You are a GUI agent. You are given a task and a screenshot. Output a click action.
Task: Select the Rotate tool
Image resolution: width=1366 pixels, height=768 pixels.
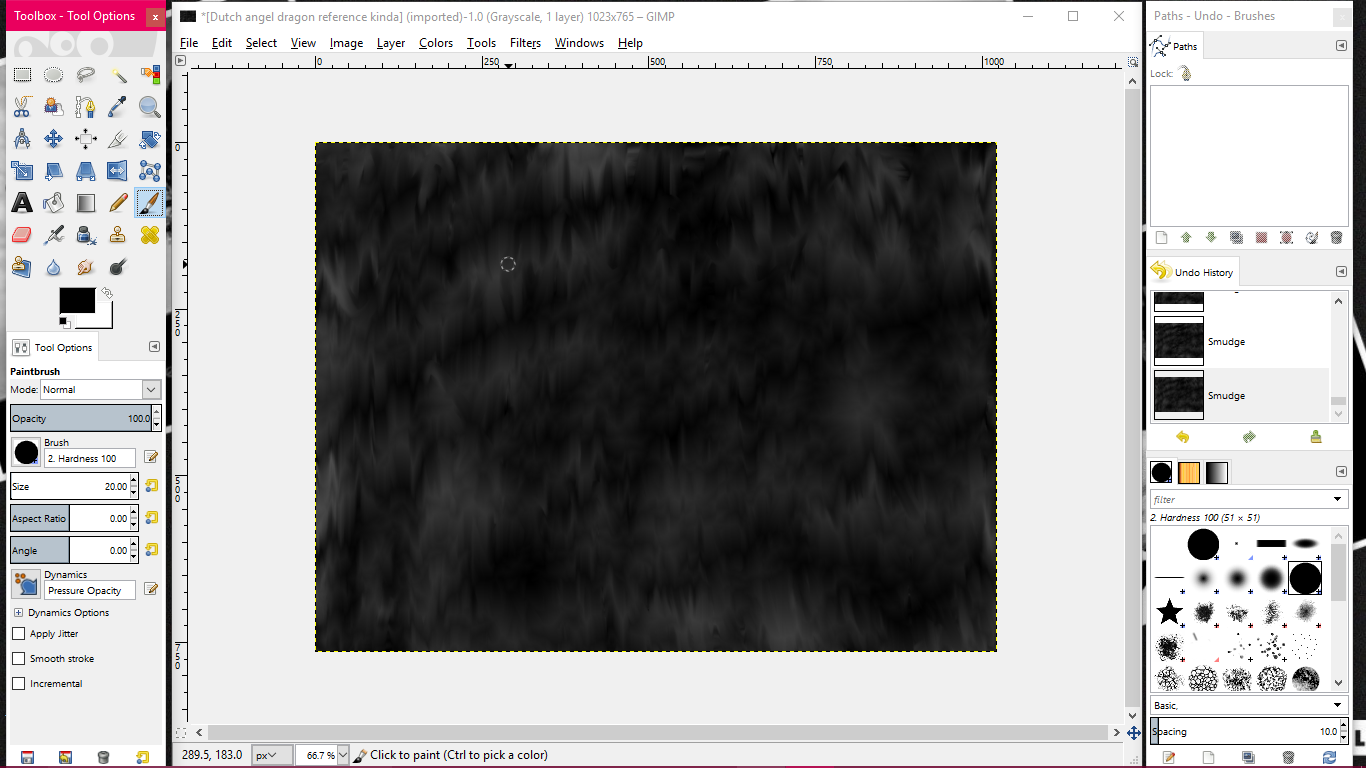point(150,139)
